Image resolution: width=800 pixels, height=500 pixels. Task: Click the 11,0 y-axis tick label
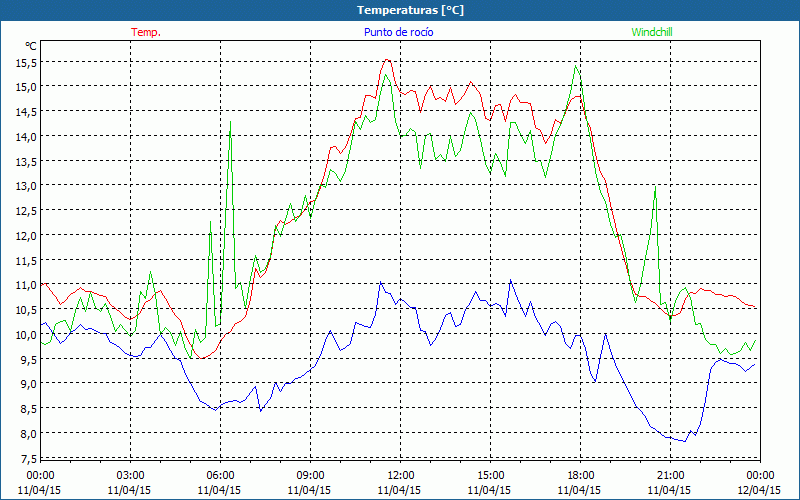27,285
